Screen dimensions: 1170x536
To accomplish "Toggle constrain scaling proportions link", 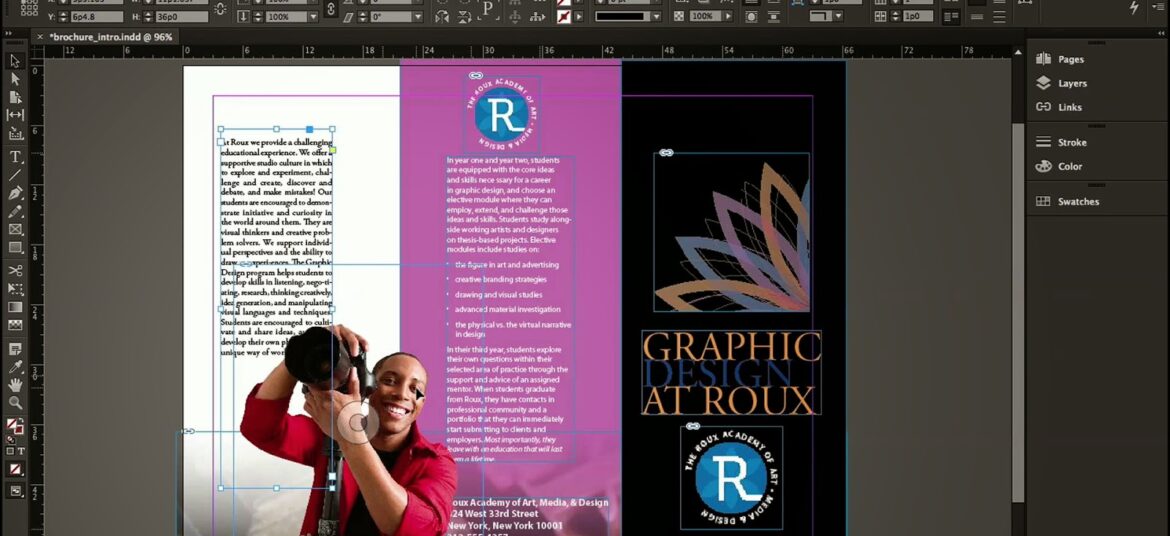I will (331, 9).
